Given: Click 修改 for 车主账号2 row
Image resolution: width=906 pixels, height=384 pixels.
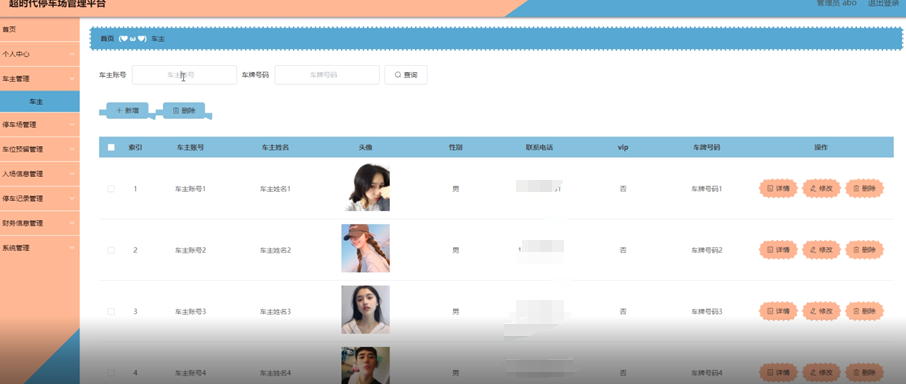Looking at the screenshot, I should pos(821,249).
